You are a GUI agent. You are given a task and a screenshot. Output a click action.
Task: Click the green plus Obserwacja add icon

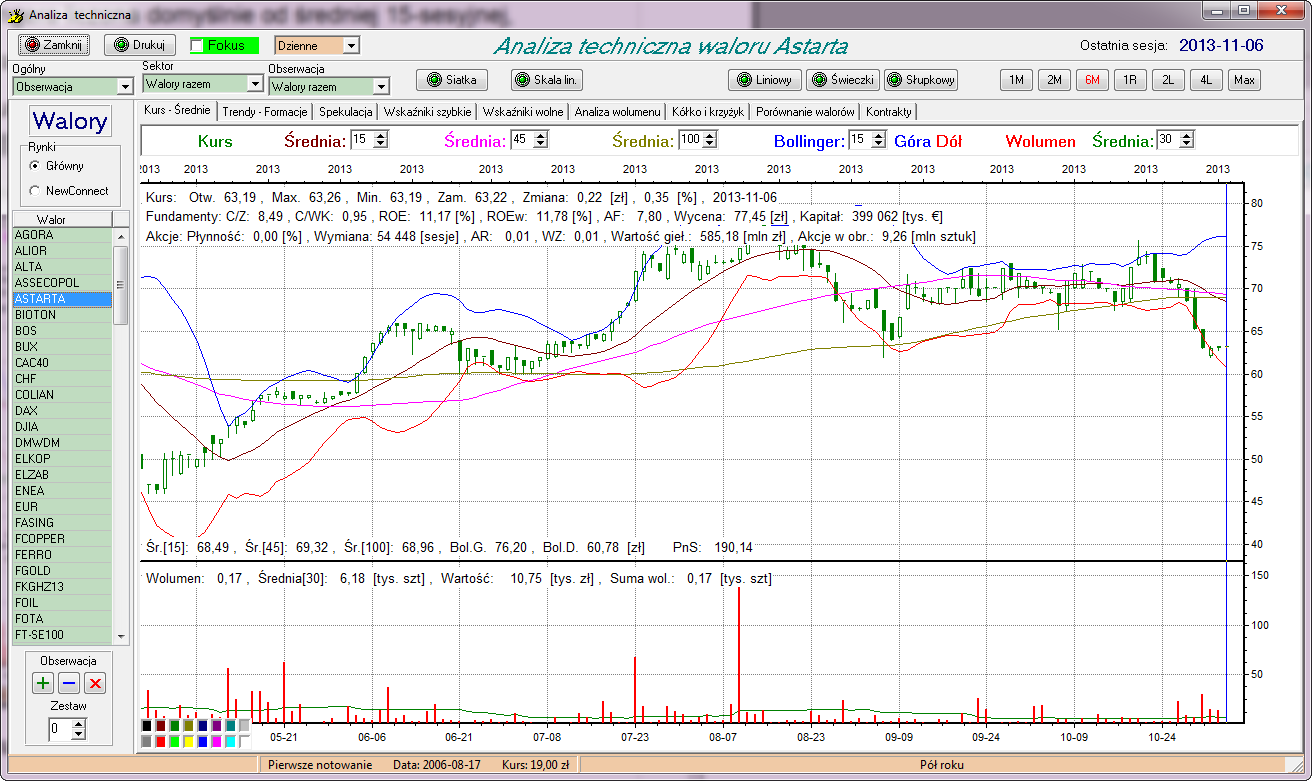[43, 683]
